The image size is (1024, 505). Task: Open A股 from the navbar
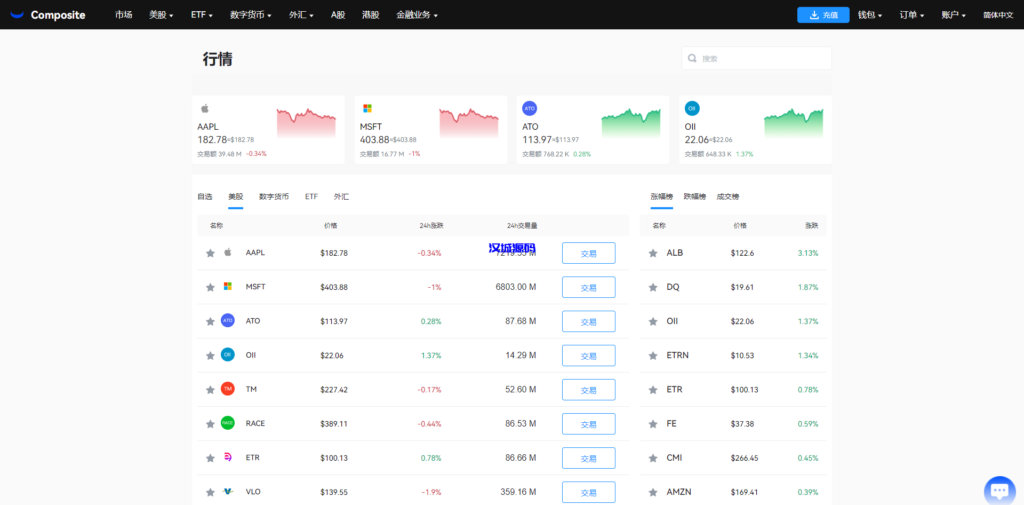click(x=338, y=14)
